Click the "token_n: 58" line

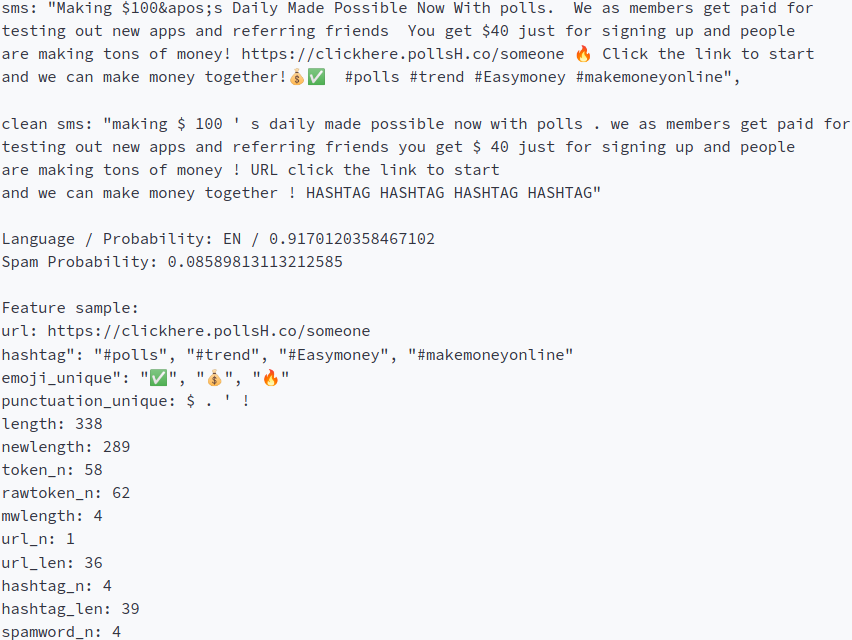pyautogui.click(x=52, y=470)
